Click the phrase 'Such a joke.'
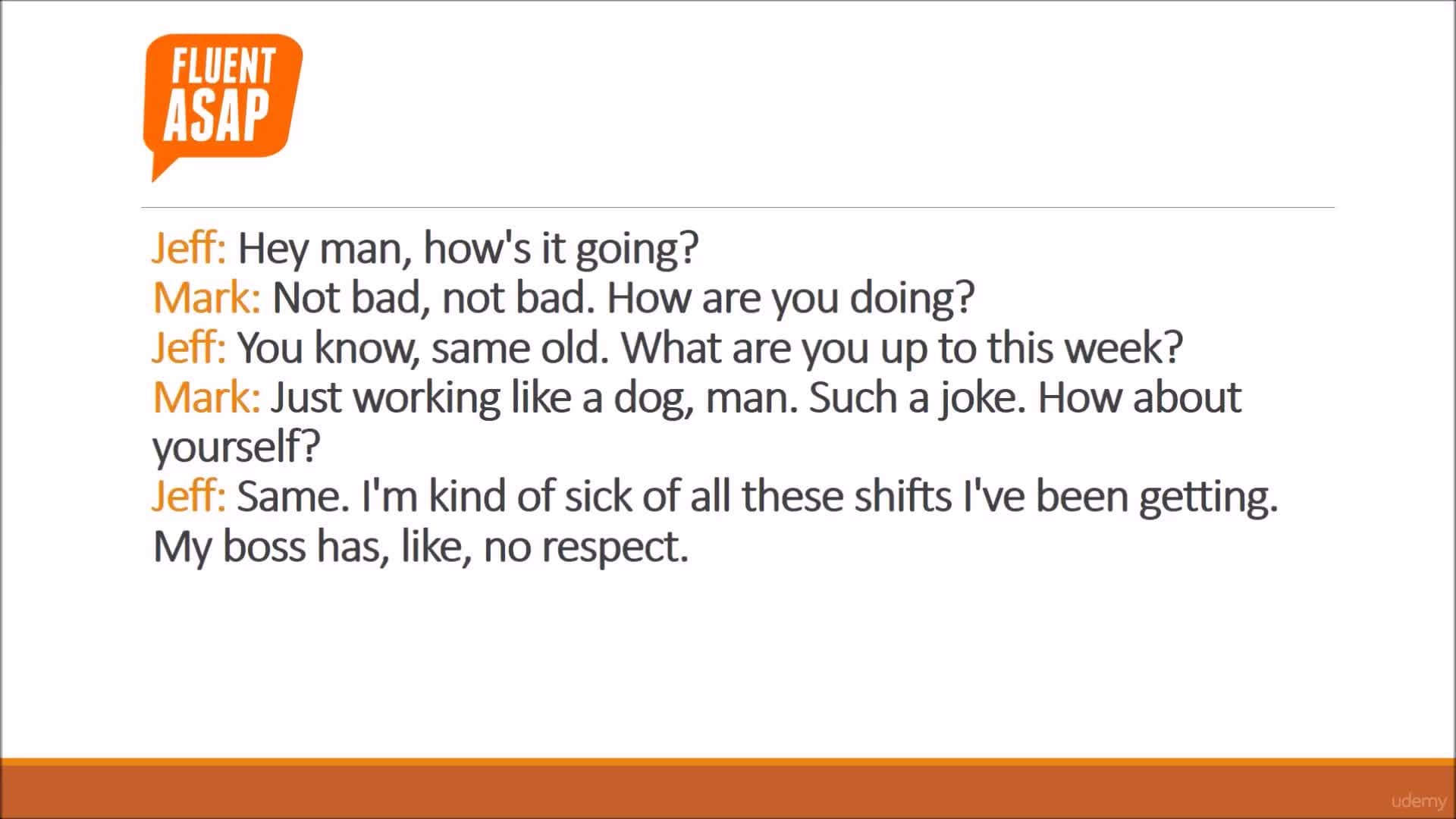 917,399
